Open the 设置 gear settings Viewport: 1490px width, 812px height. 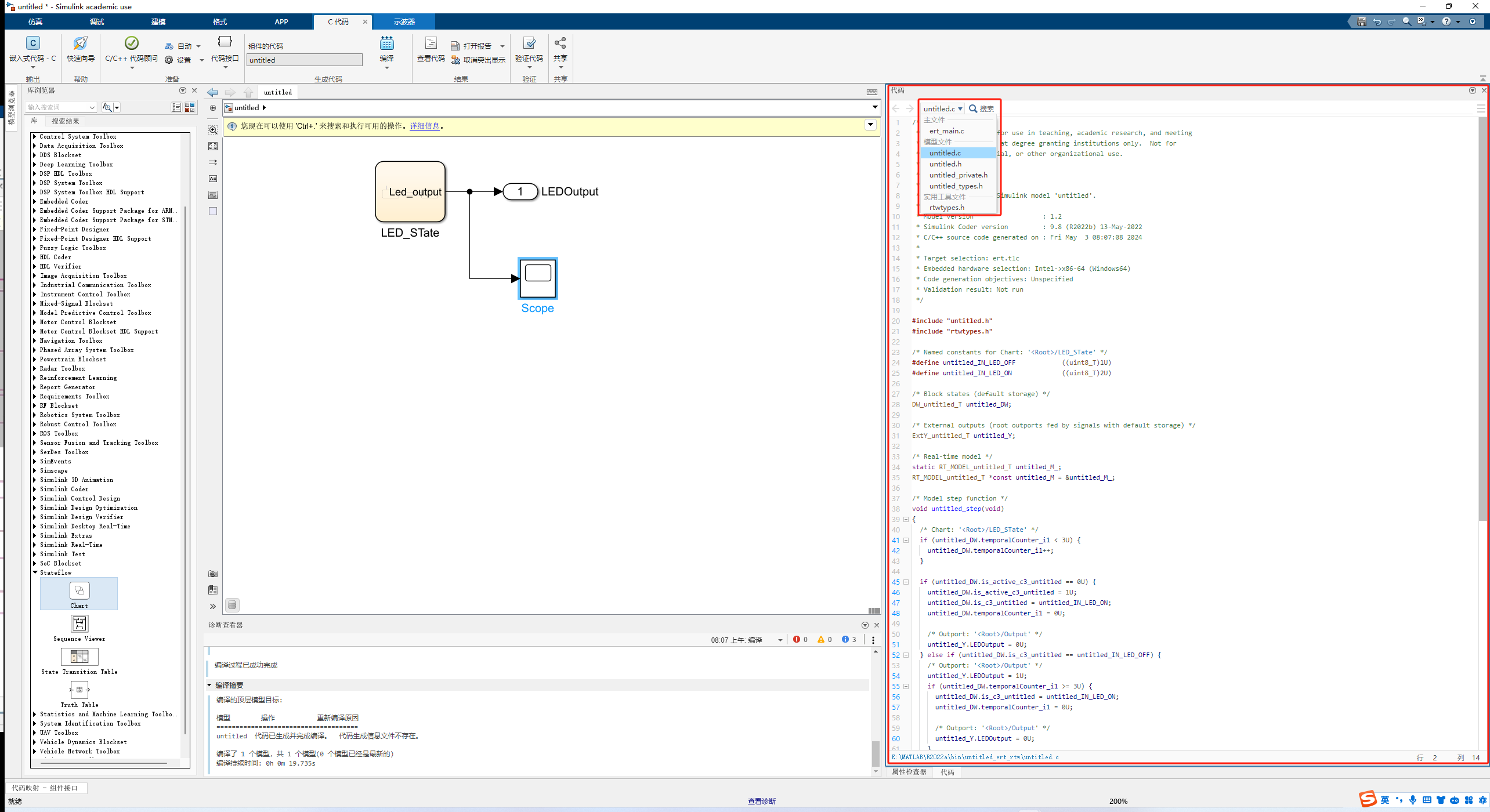tap(178, 60)
